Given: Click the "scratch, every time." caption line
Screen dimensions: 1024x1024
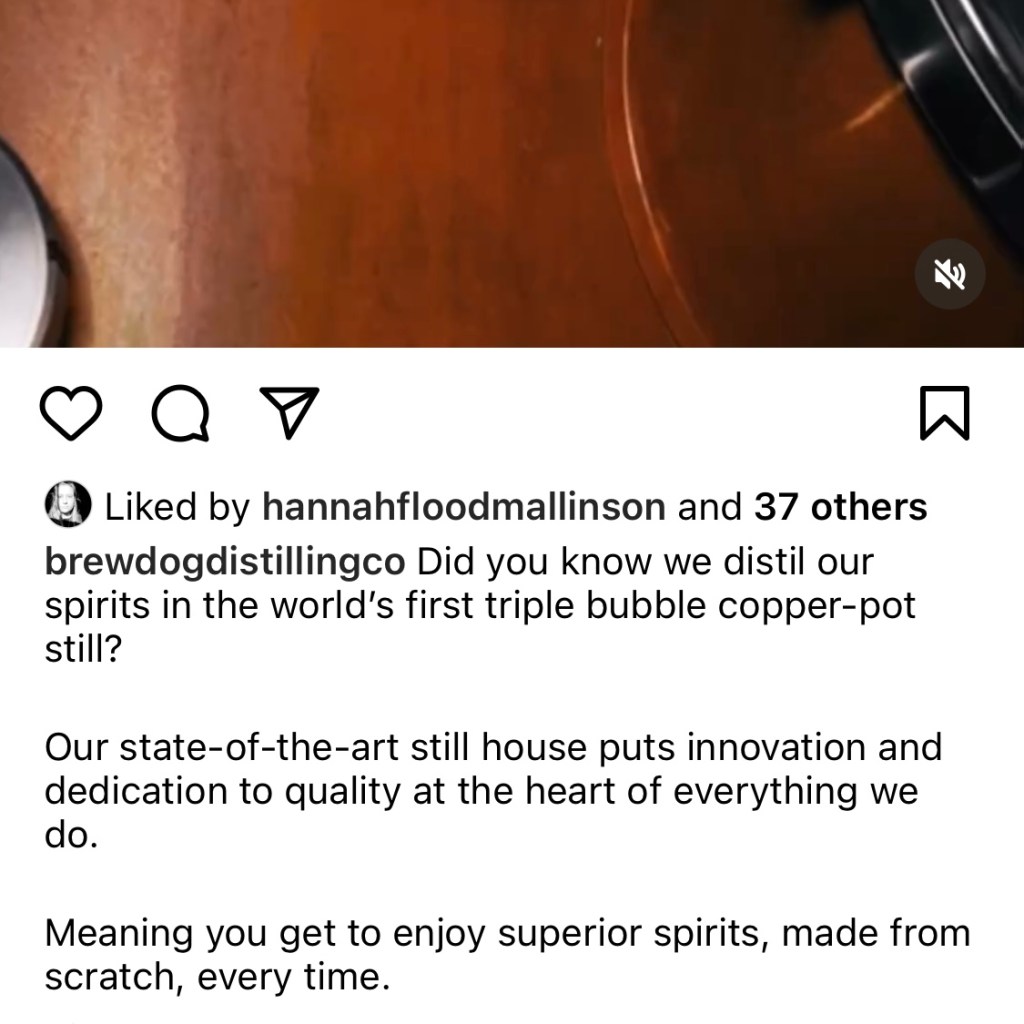Looking at the screenshot, I should (217, 977).
